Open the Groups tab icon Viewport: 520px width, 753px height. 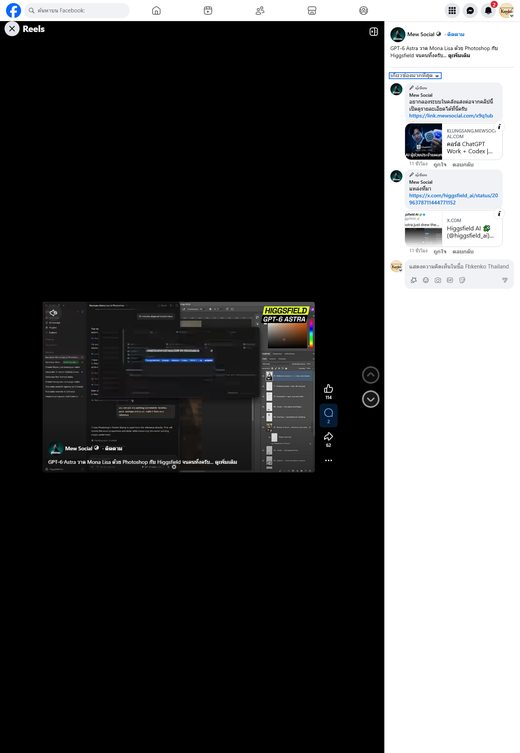[x=363, y=11]
